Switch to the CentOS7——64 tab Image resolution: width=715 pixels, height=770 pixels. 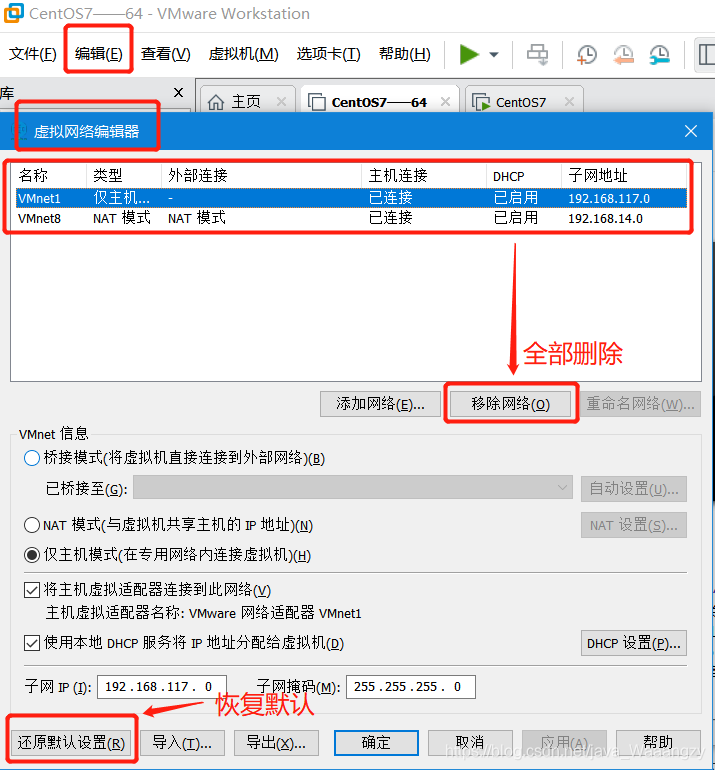380,100
